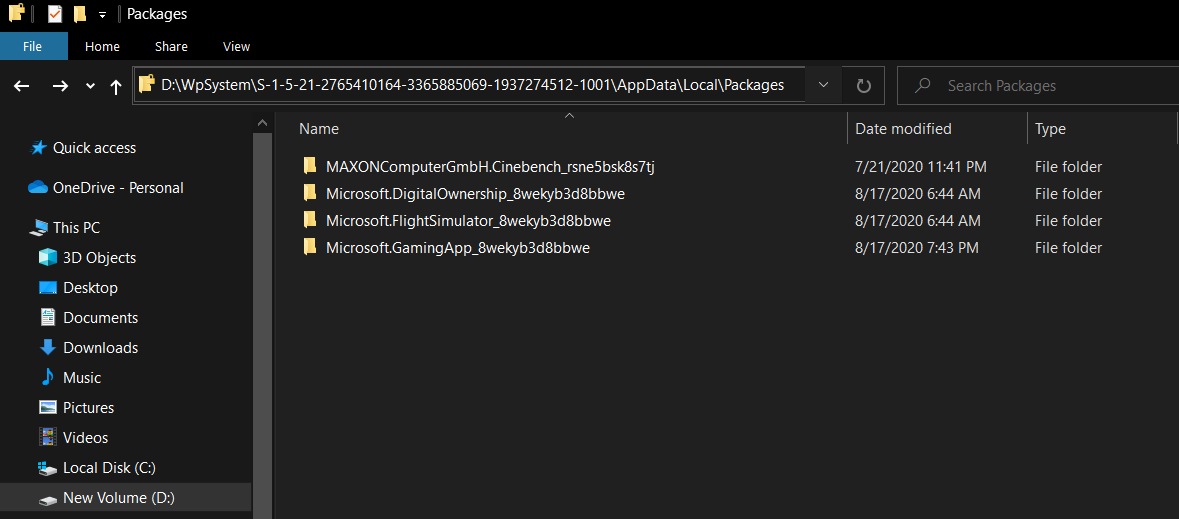The image size is (1179, 519).
Task: Select the Microsoft.DigitalOwnership folder
Action: (x=475, y=193)
